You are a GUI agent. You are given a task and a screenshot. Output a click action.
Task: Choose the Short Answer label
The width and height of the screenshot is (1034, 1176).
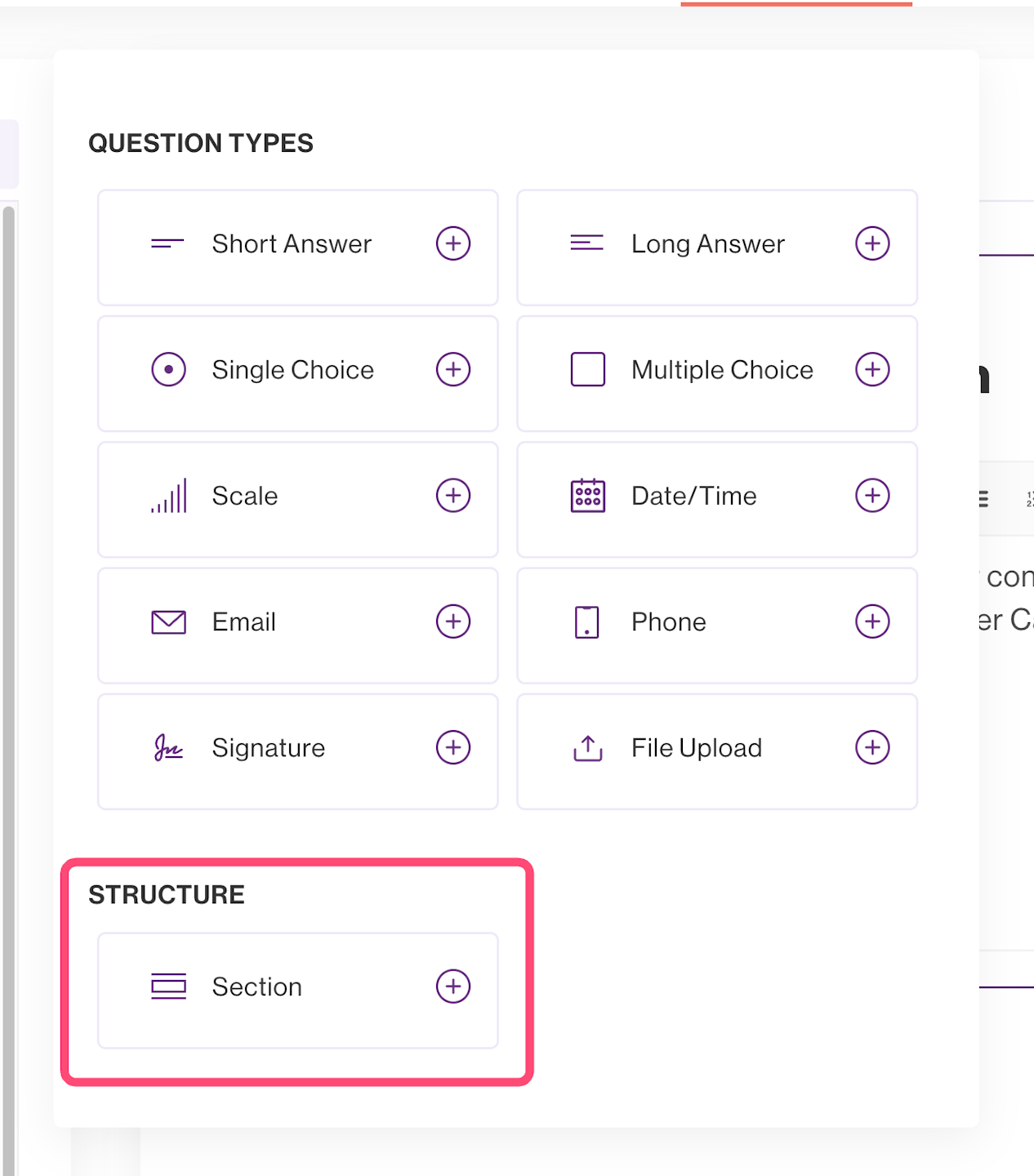tap(292, 243)
